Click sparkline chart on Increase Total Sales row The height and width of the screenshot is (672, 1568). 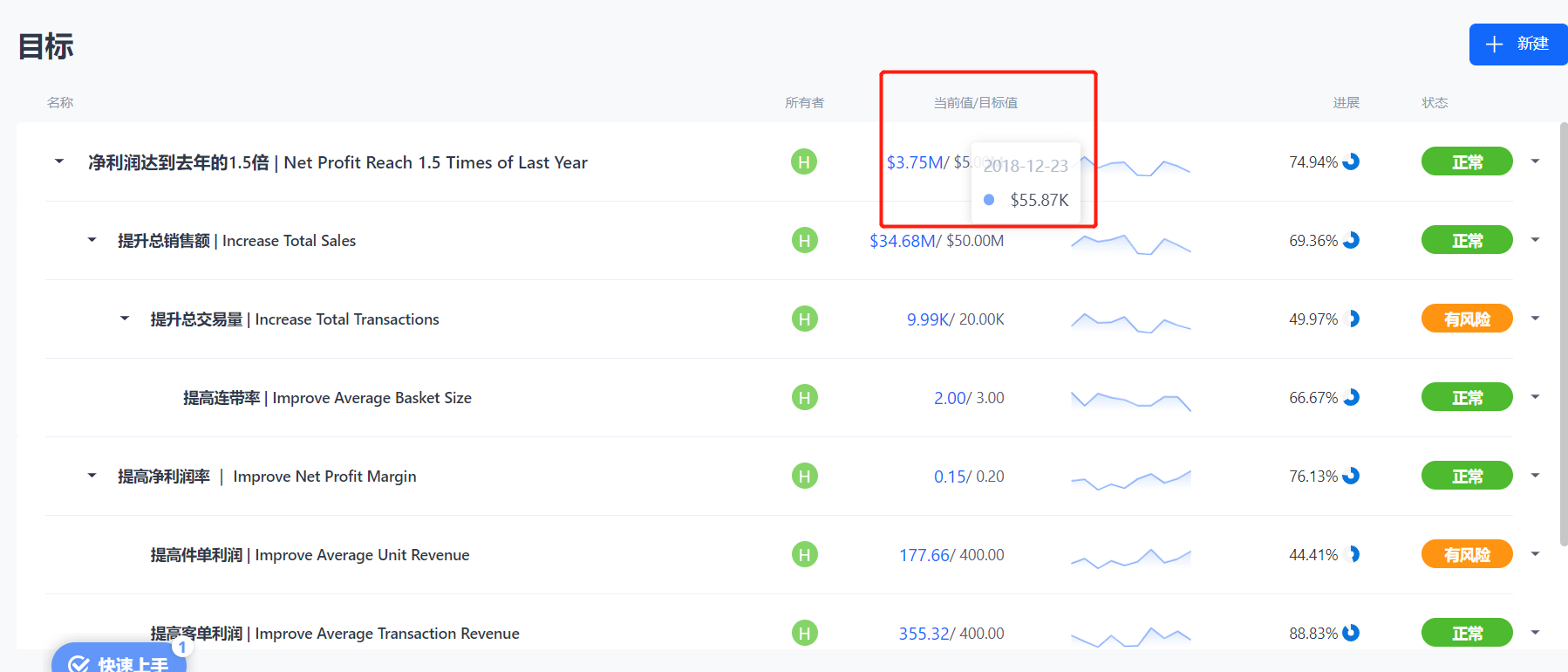click(1131, 243)
